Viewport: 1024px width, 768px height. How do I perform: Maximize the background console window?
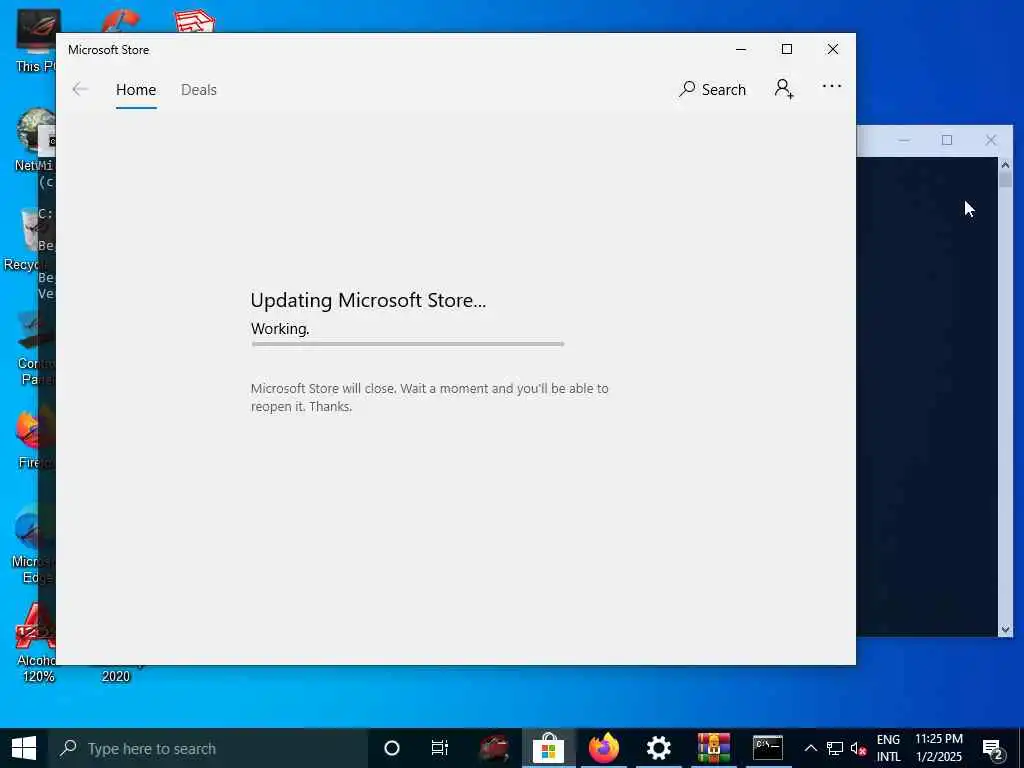point(947,140)
